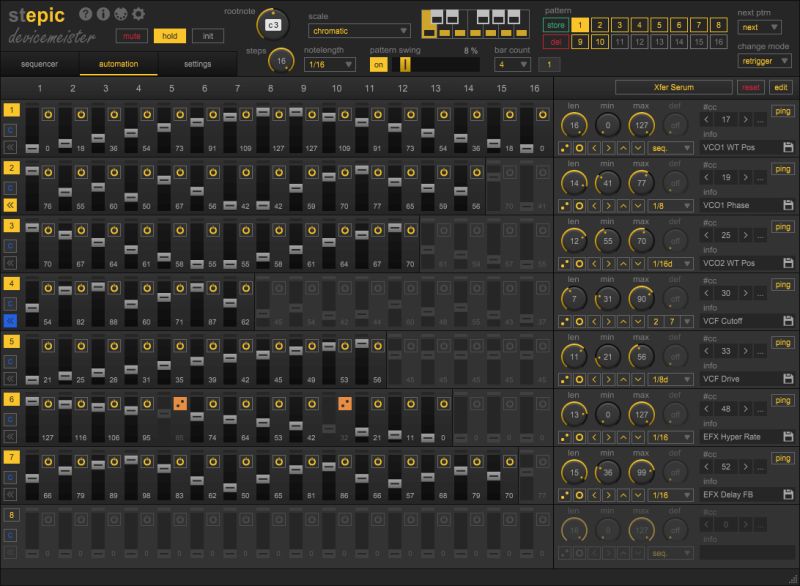
Task: Open the help question mark icon
Action: click(x=87, y=15)
